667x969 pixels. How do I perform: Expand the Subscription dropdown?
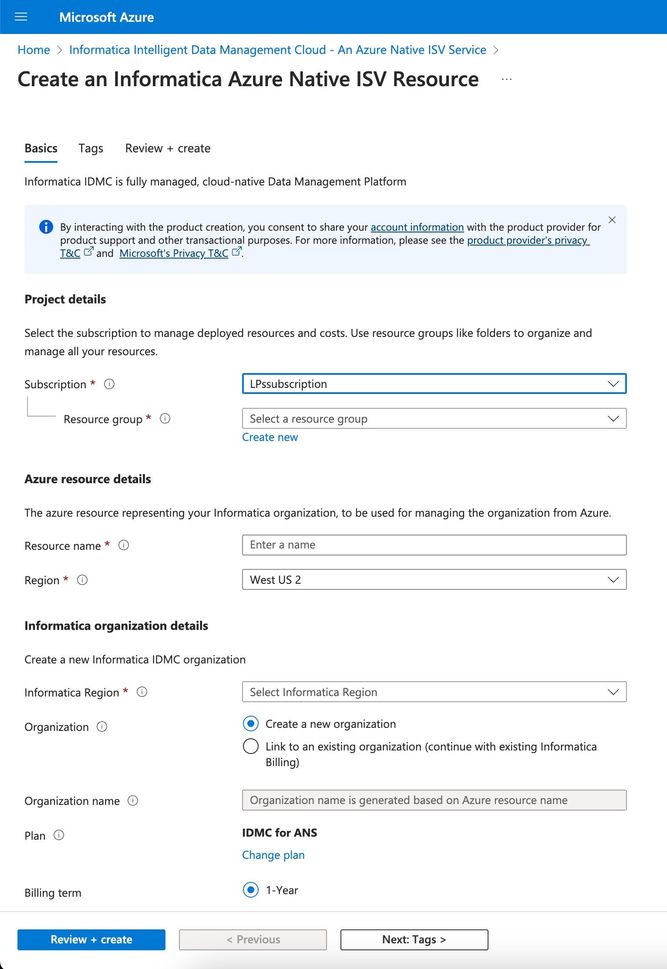(x=434, y=384)
